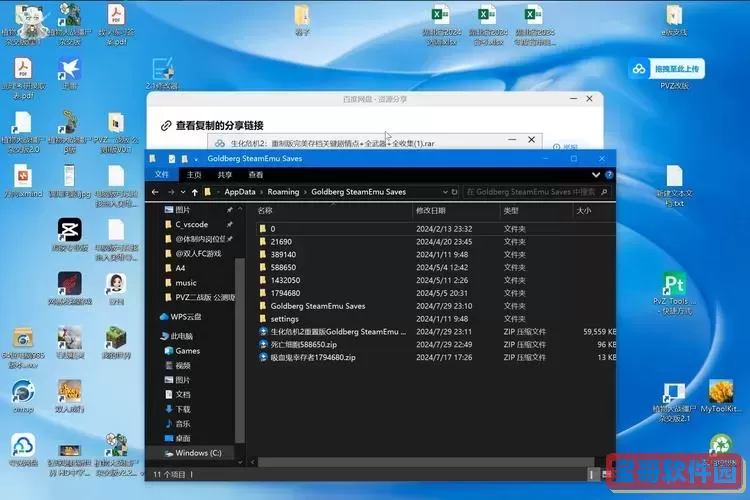The width and height of the screenshot is (750, 500).
Task: Open the Recycle Bin on the desktop
Action: click(x=720, y=449)
